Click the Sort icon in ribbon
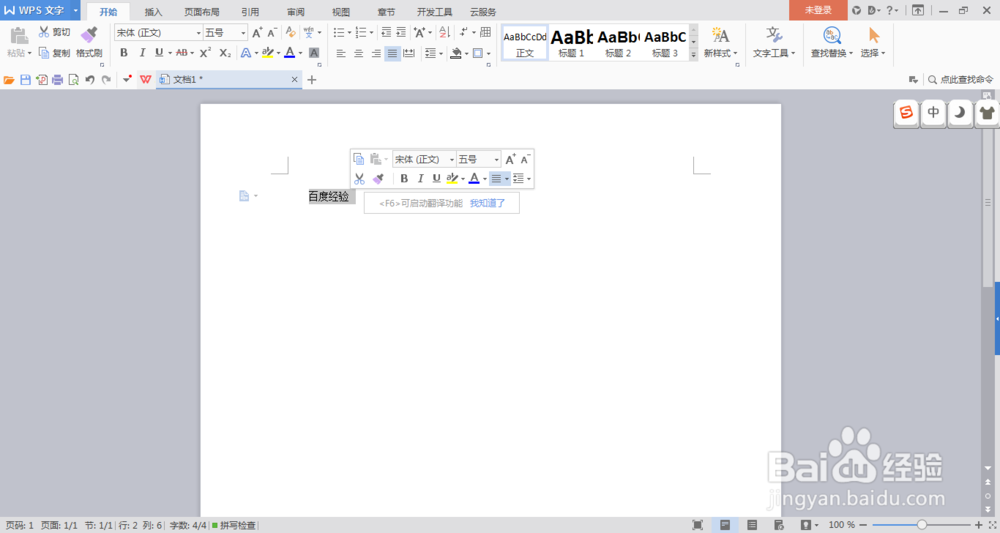 445,33
